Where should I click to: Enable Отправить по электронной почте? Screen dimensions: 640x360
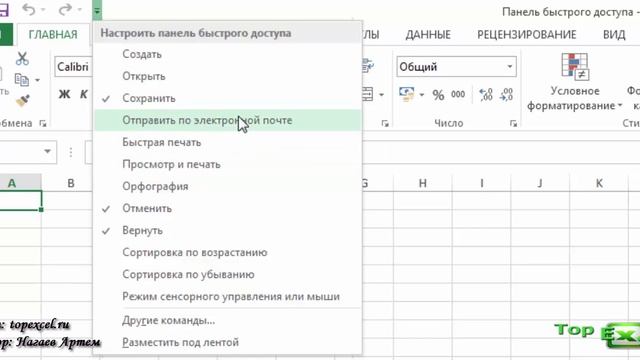click(x=228, y=120)
